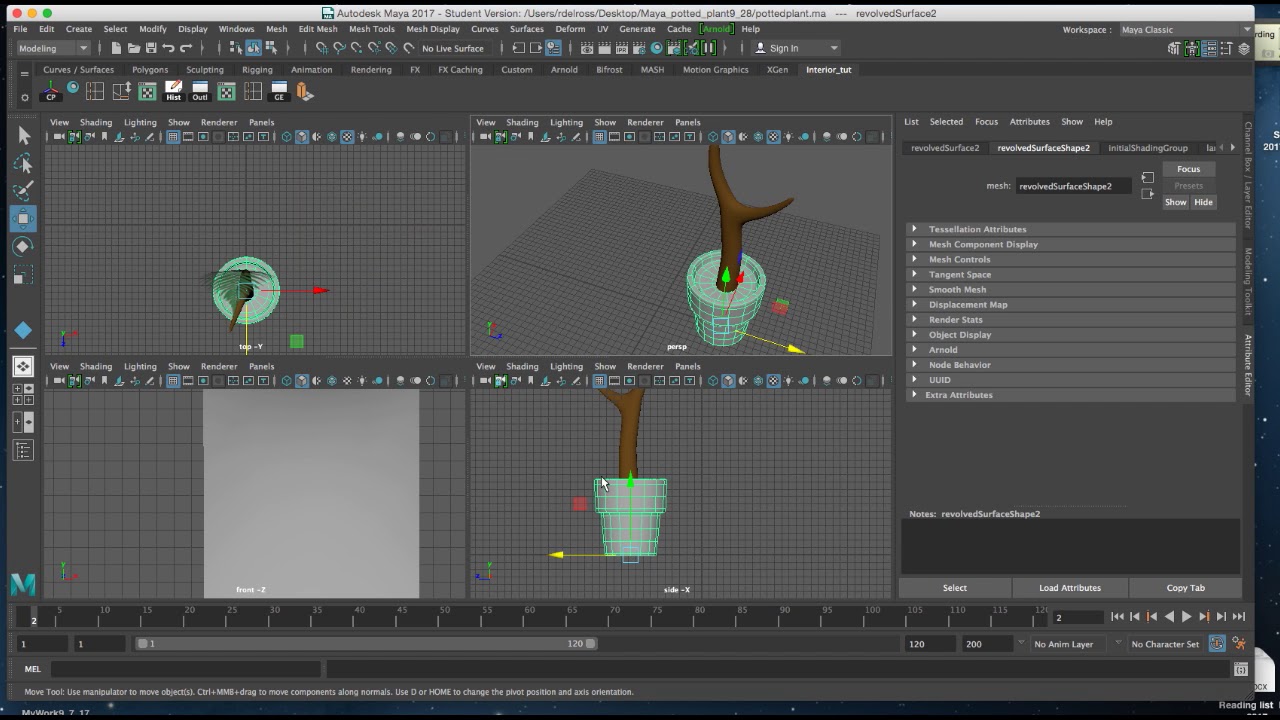Open the Mesh Tools menu
1280x720 pixels.
tap(371, 29)
